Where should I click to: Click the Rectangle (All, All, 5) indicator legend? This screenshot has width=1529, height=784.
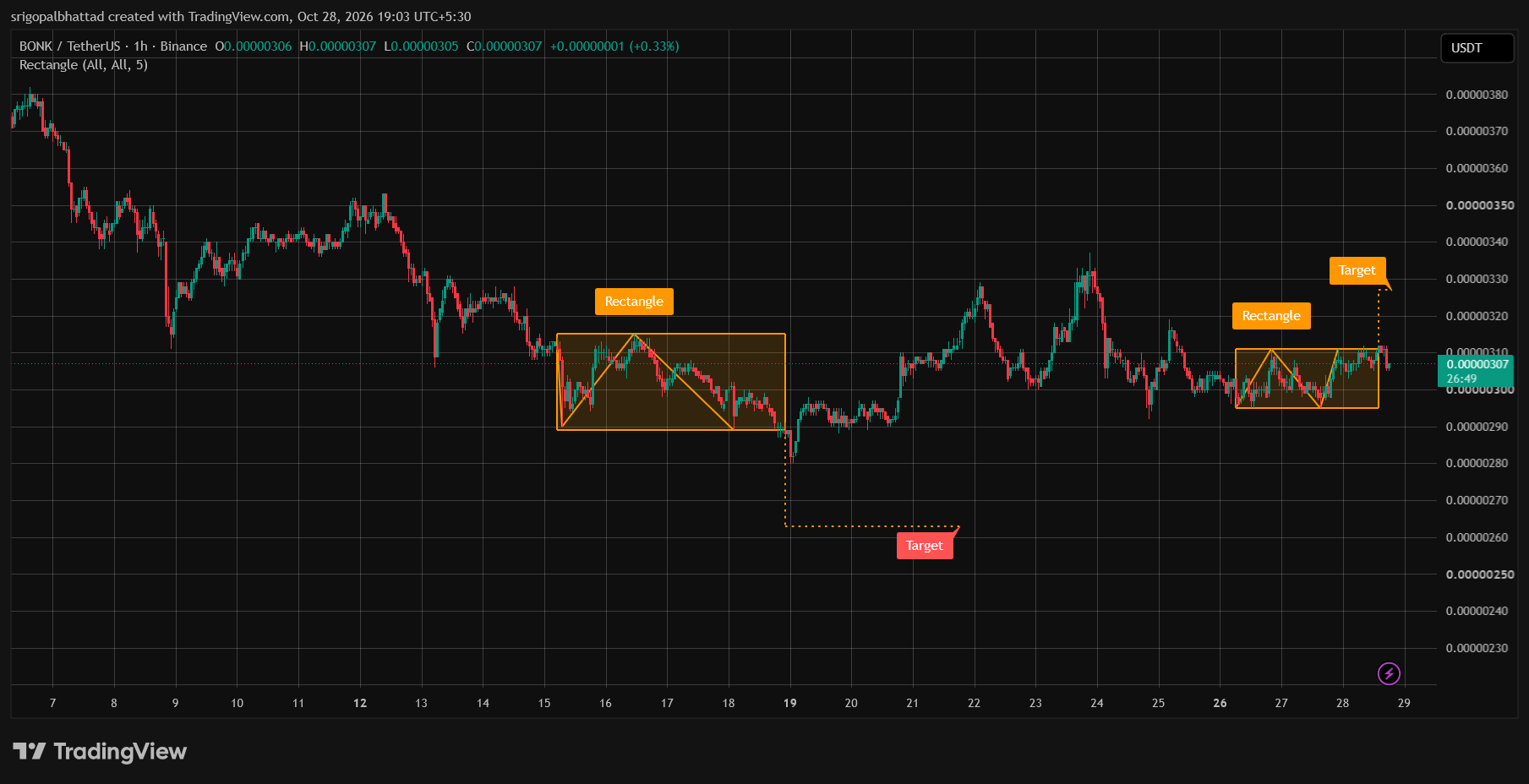pos(84,65)
